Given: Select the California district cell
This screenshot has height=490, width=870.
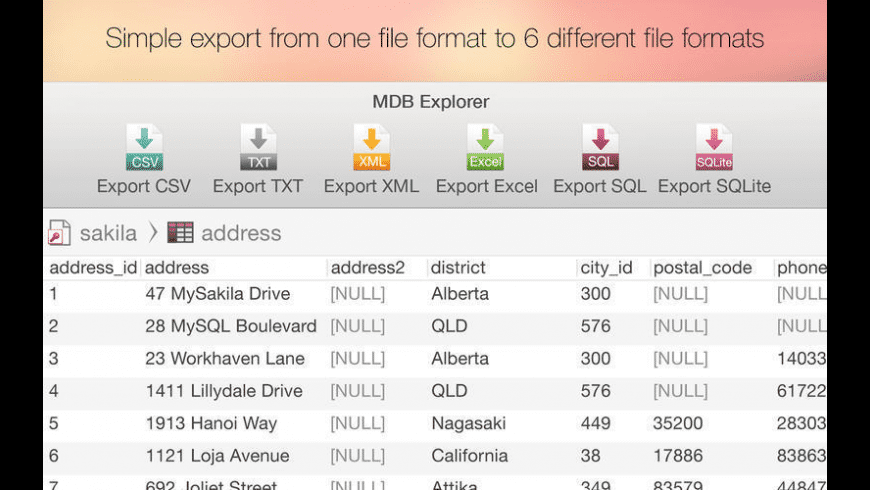Looking at the screenshot, I should (469, 456).
